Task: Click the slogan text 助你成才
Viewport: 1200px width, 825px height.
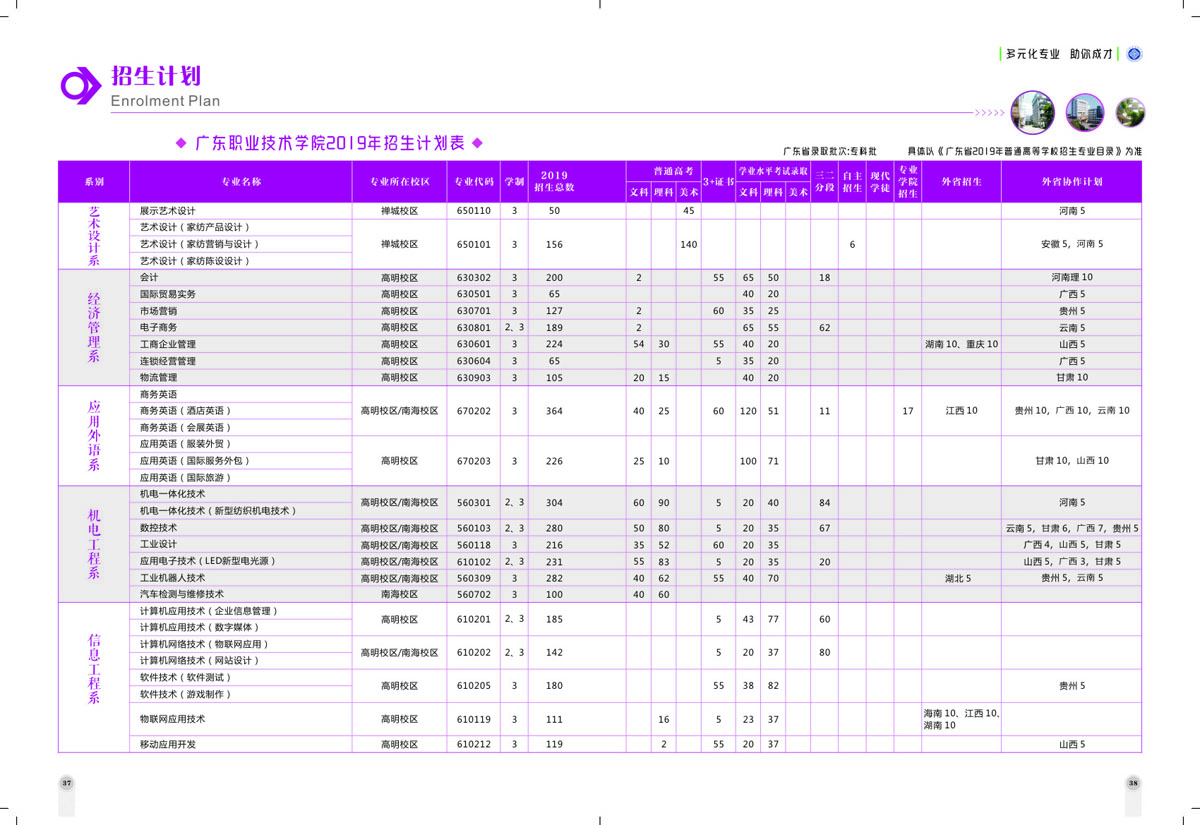Action: tap(1091, 54)
